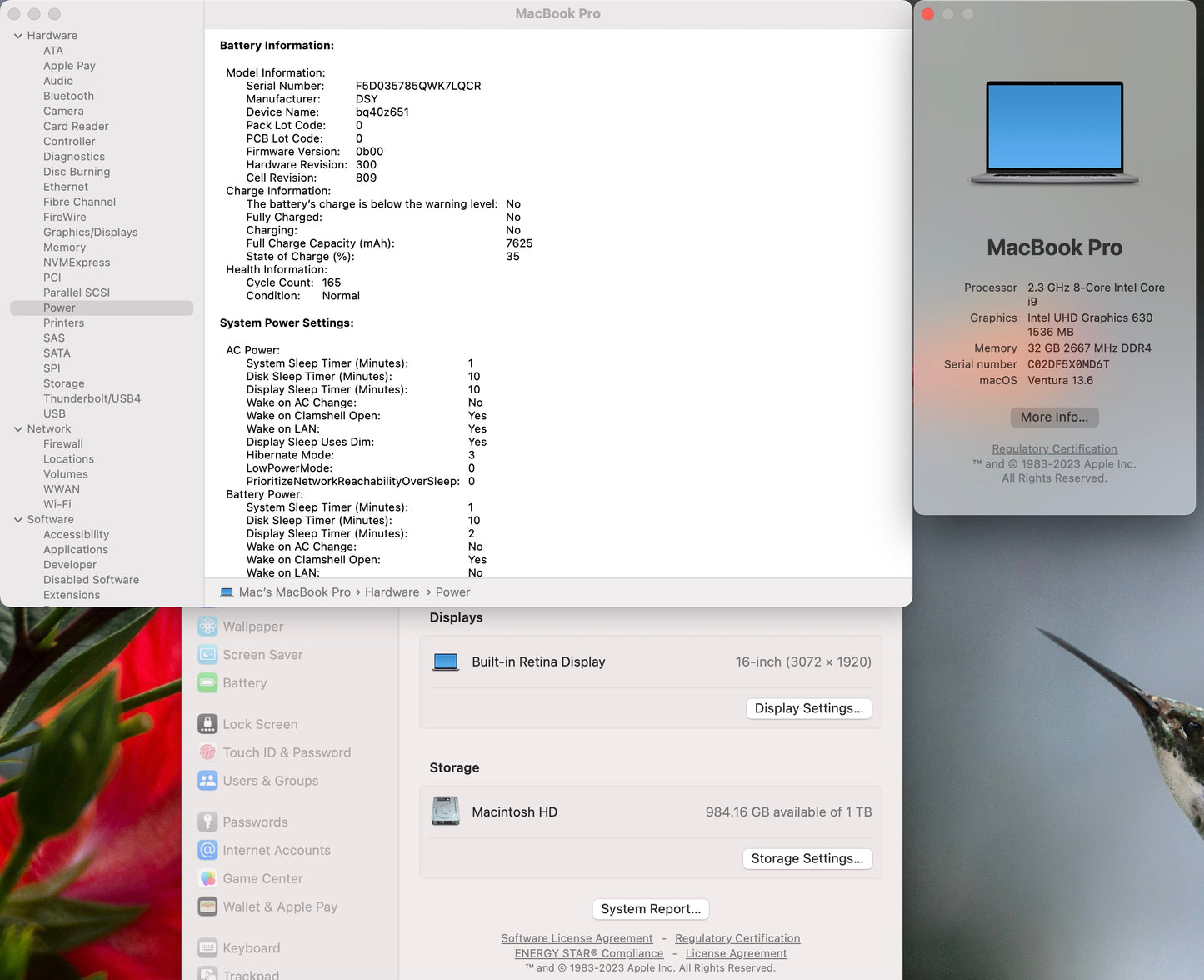Open Touch ID & Password settings icon
1204x980 pixels.
[207, 752]
